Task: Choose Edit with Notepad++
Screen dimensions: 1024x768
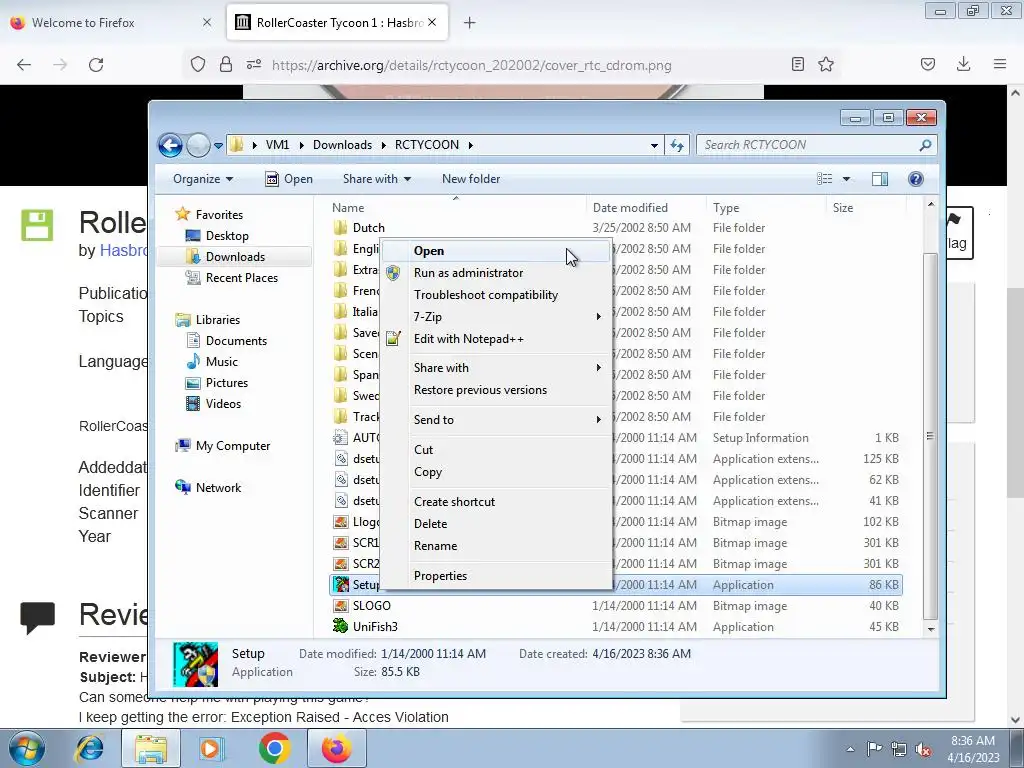Action: click(496, 339)
